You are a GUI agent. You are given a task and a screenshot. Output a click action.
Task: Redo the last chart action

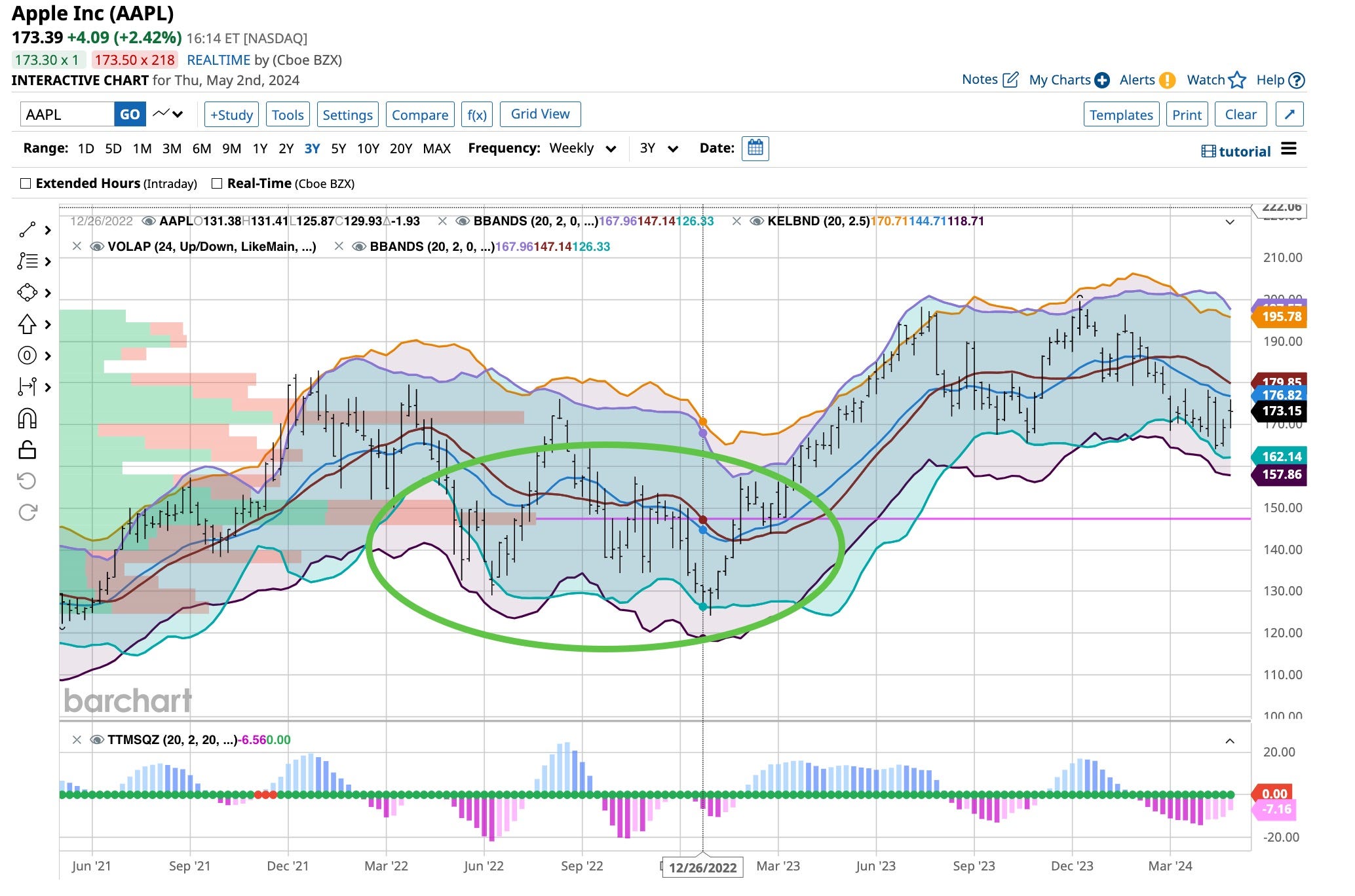[28, 512]
